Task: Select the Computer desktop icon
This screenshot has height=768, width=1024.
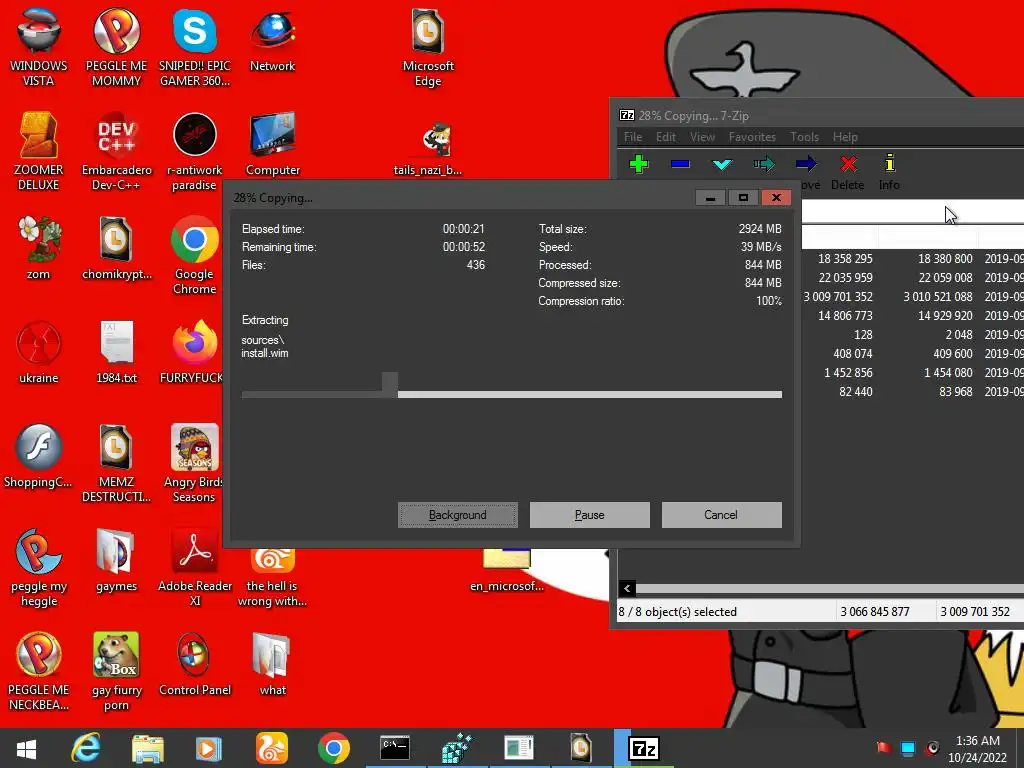Action: pyautogui.click(x=272, y=145)
